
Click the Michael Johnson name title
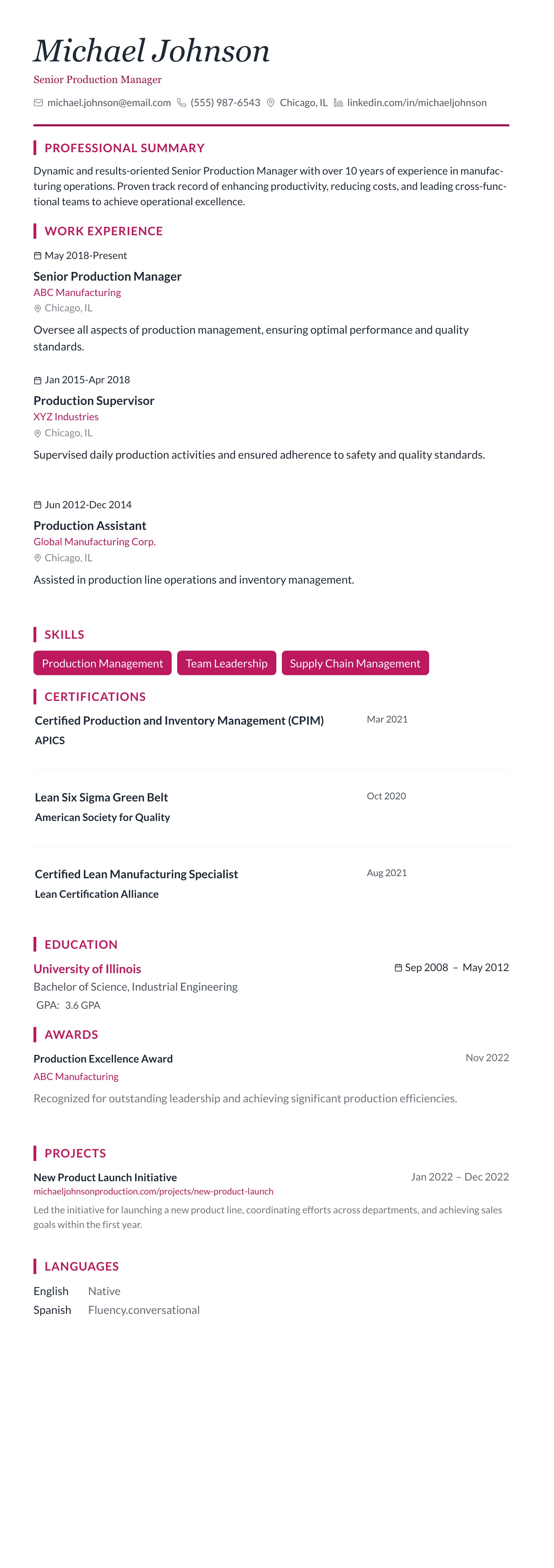[151, 51]
